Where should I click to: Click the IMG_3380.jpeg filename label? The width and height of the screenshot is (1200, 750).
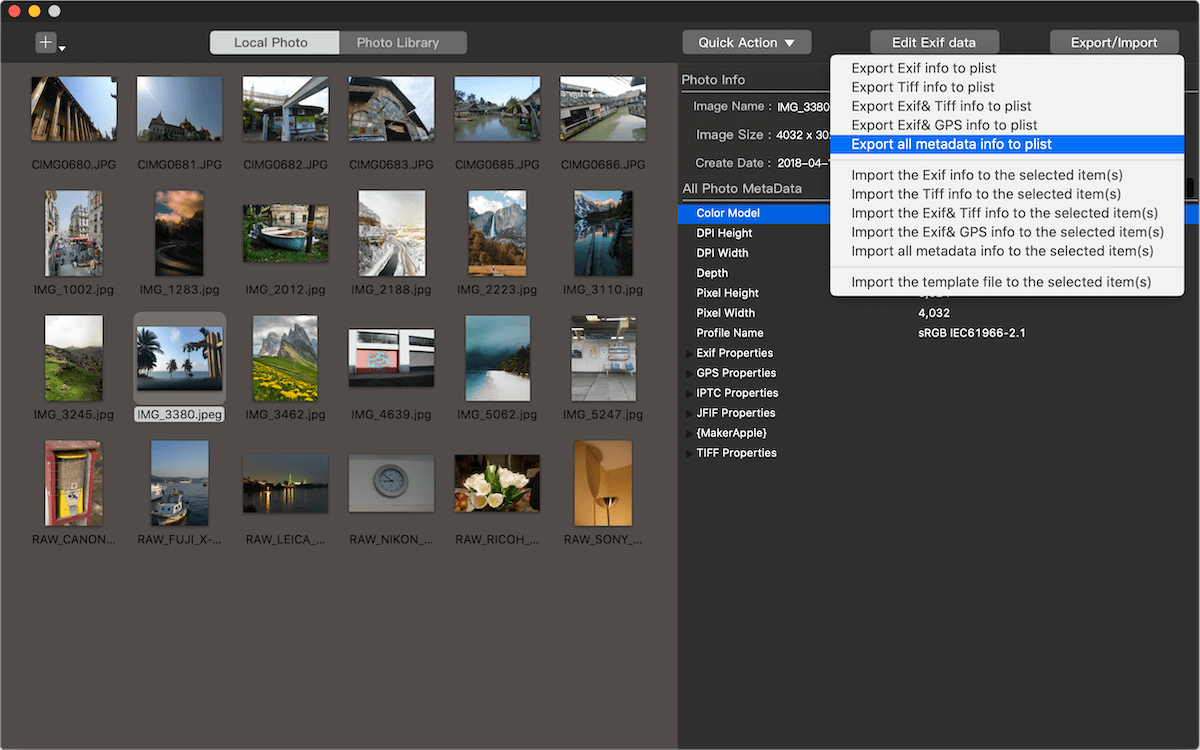click(179, 414)
